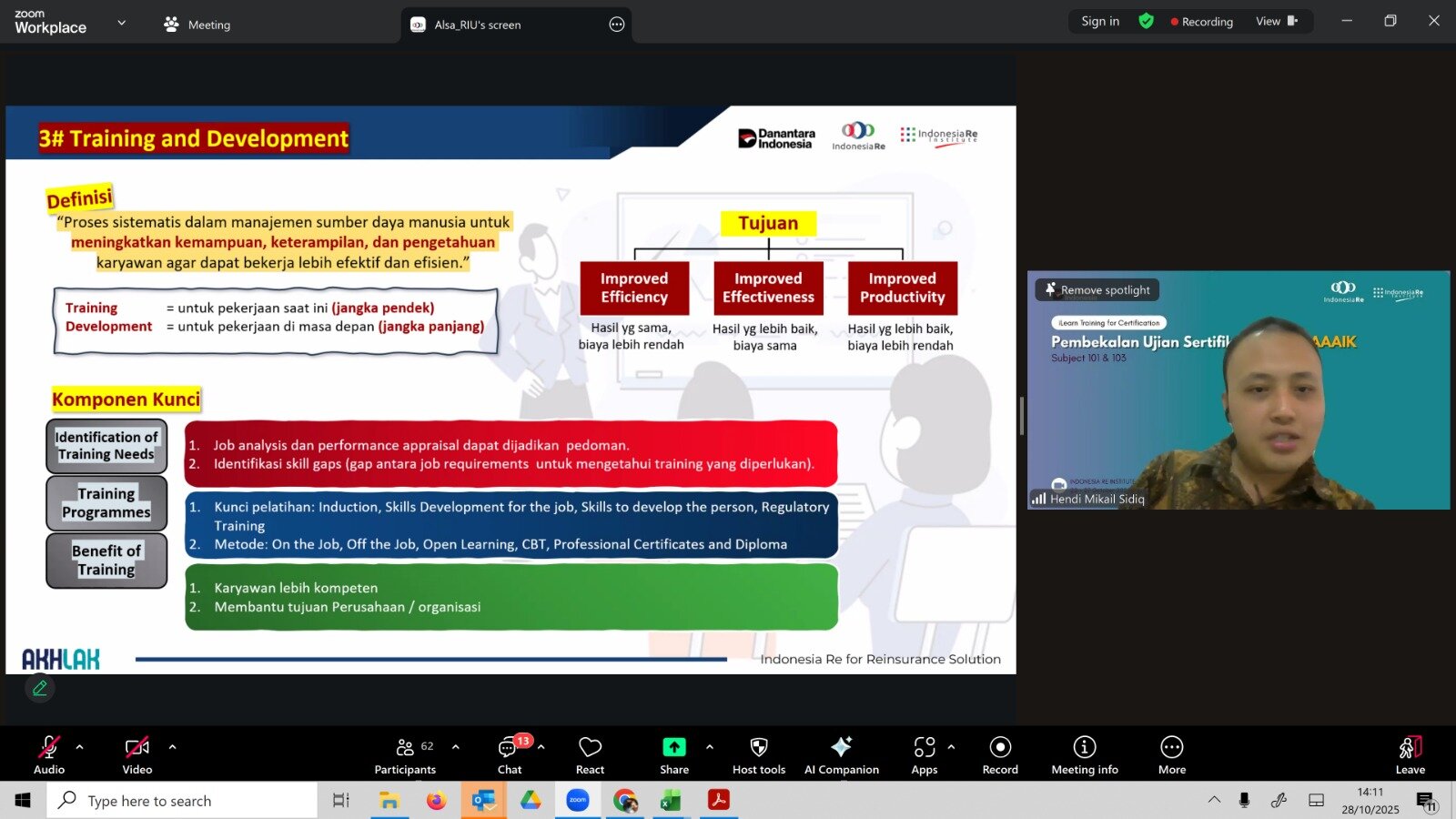Launch AI Companion
1456x819 pixels.
(841, 754)
